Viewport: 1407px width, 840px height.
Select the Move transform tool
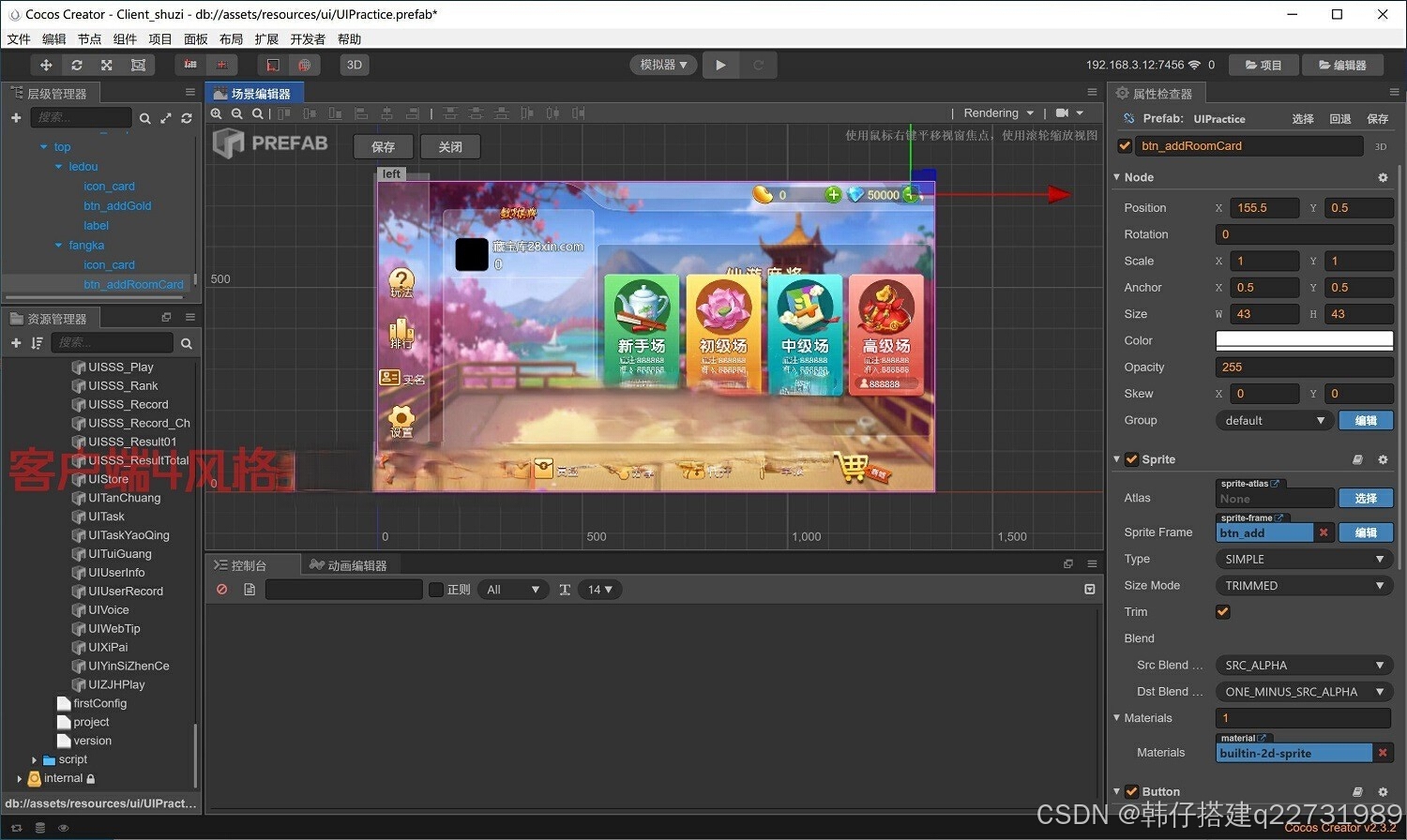(x=46, y=65)
